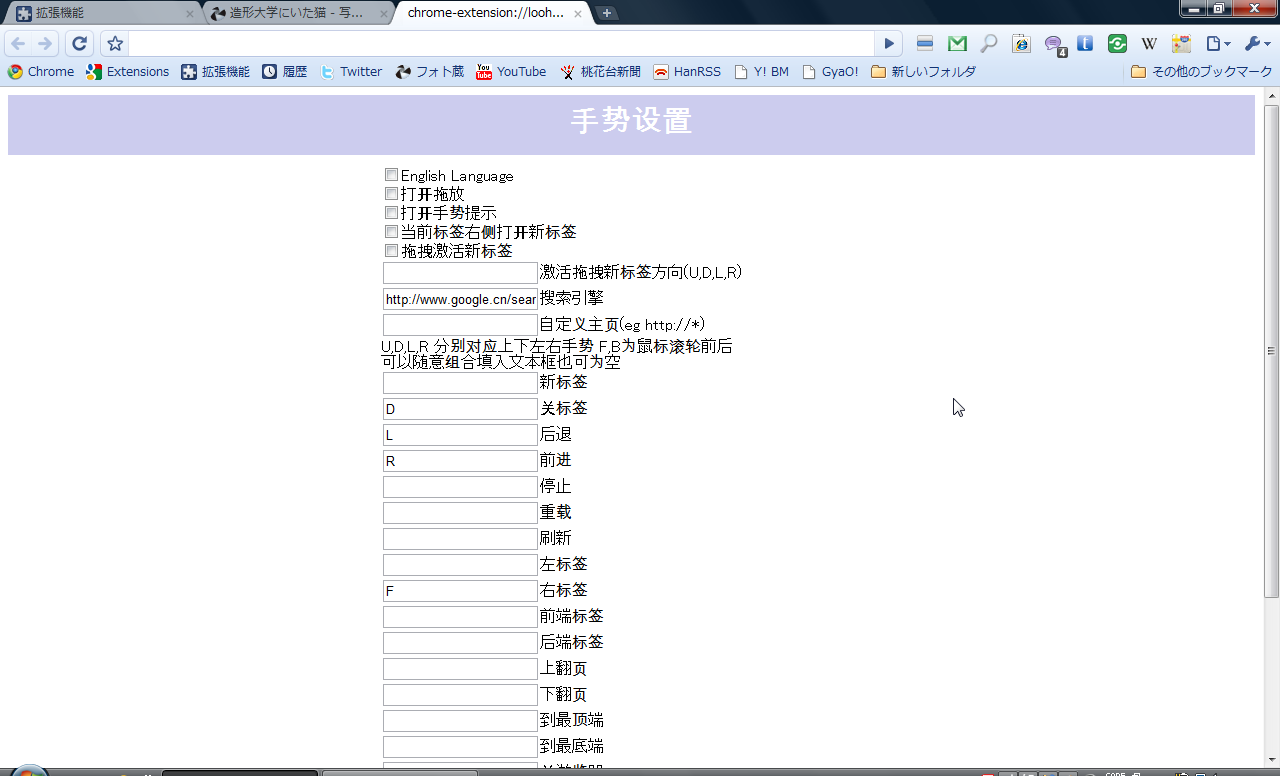This screenshot has height=776, width=1280.
Task: Click the 关标签 field containing D
Action: 460,409
